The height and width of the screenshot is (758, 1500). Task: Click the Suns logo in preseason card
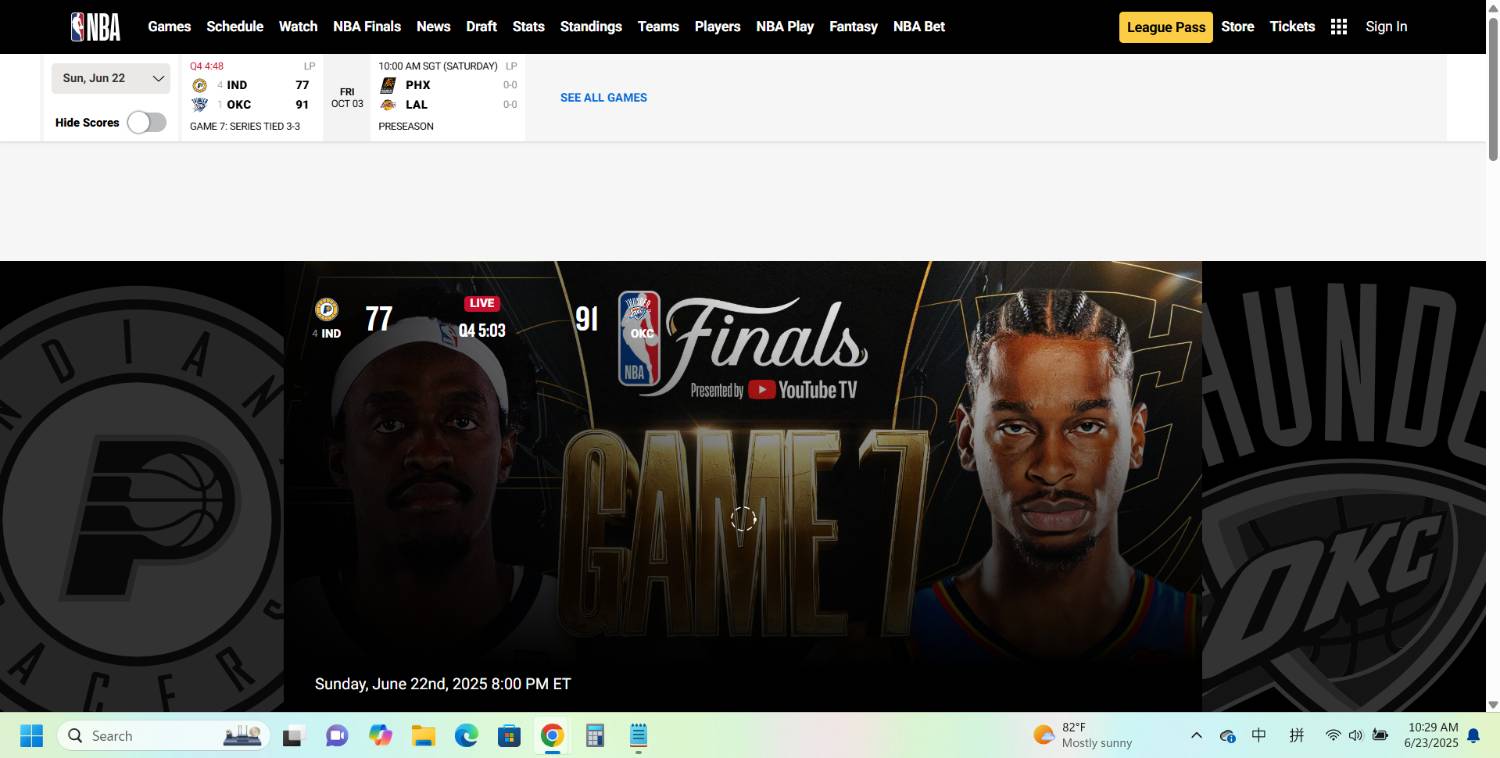388,85
